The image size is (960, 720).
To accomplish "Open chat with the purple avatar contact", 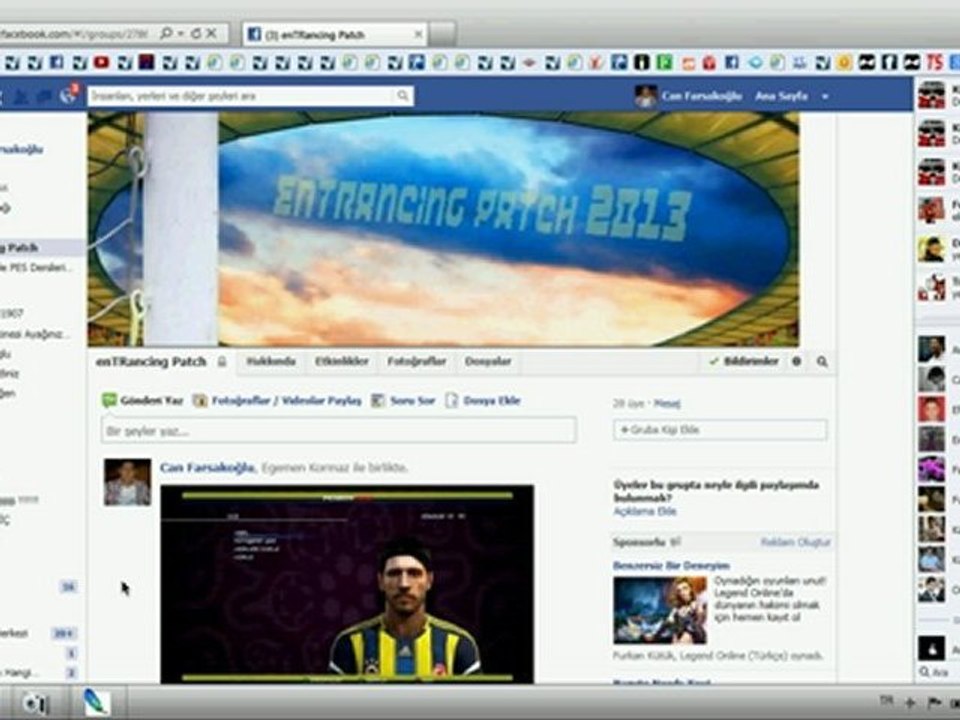I will pyautogui.click(x=931, y=469).
